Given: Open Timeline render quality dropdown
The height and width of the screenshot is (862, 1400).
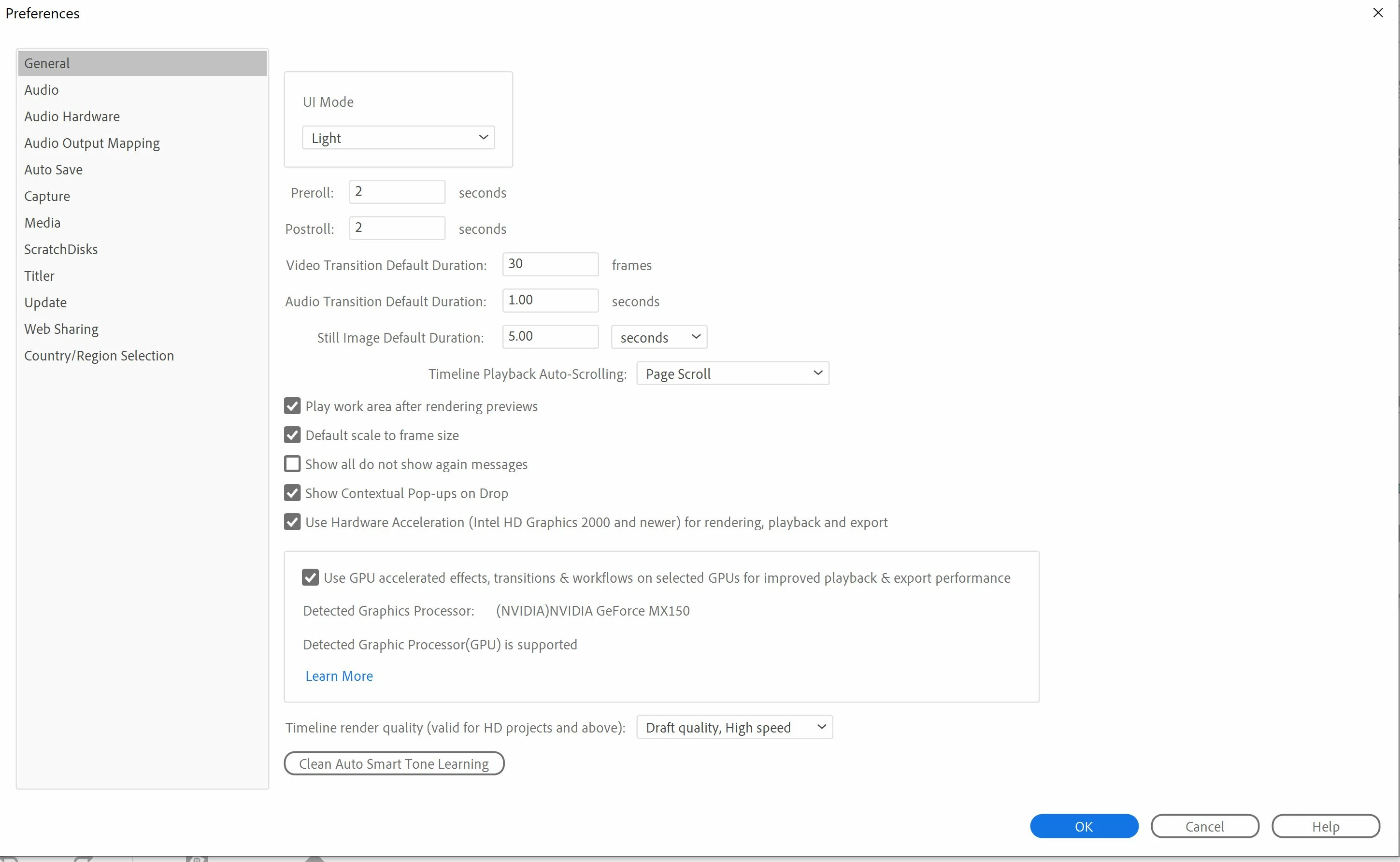Looking at the screenshot, I should [x=734, y=728].
